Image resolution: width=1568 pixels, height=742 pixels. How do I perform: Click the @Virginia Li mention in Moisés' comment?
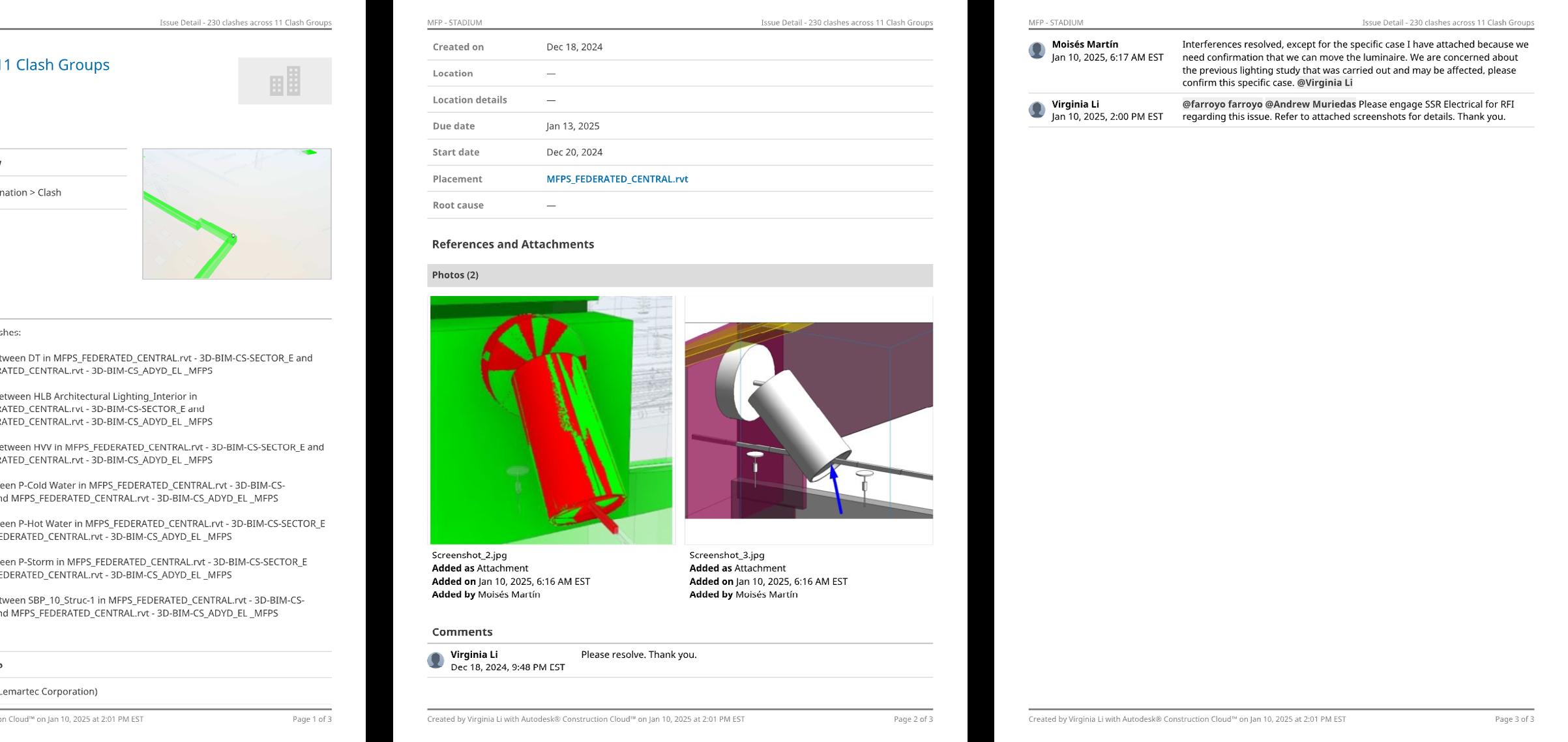[1324, 83]
